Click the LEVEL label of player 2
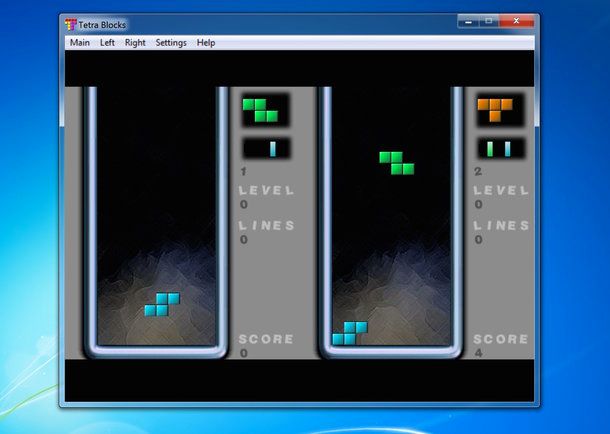Viewport: 610px width, 434px height. pos(501,190)
